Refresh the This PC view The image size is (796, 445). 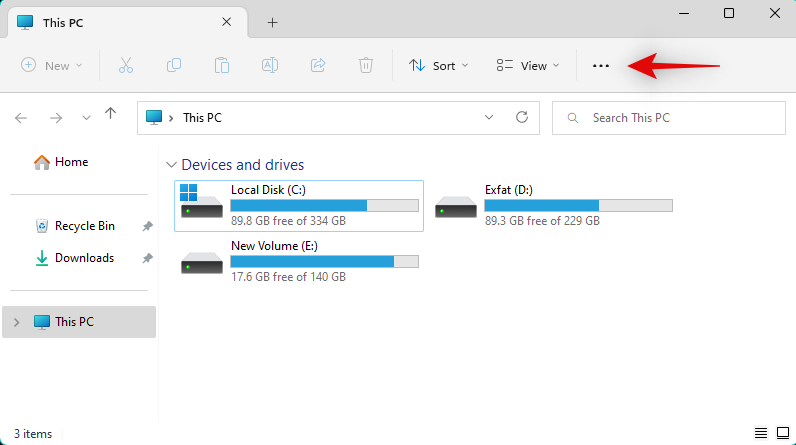(x=521, y=117)
